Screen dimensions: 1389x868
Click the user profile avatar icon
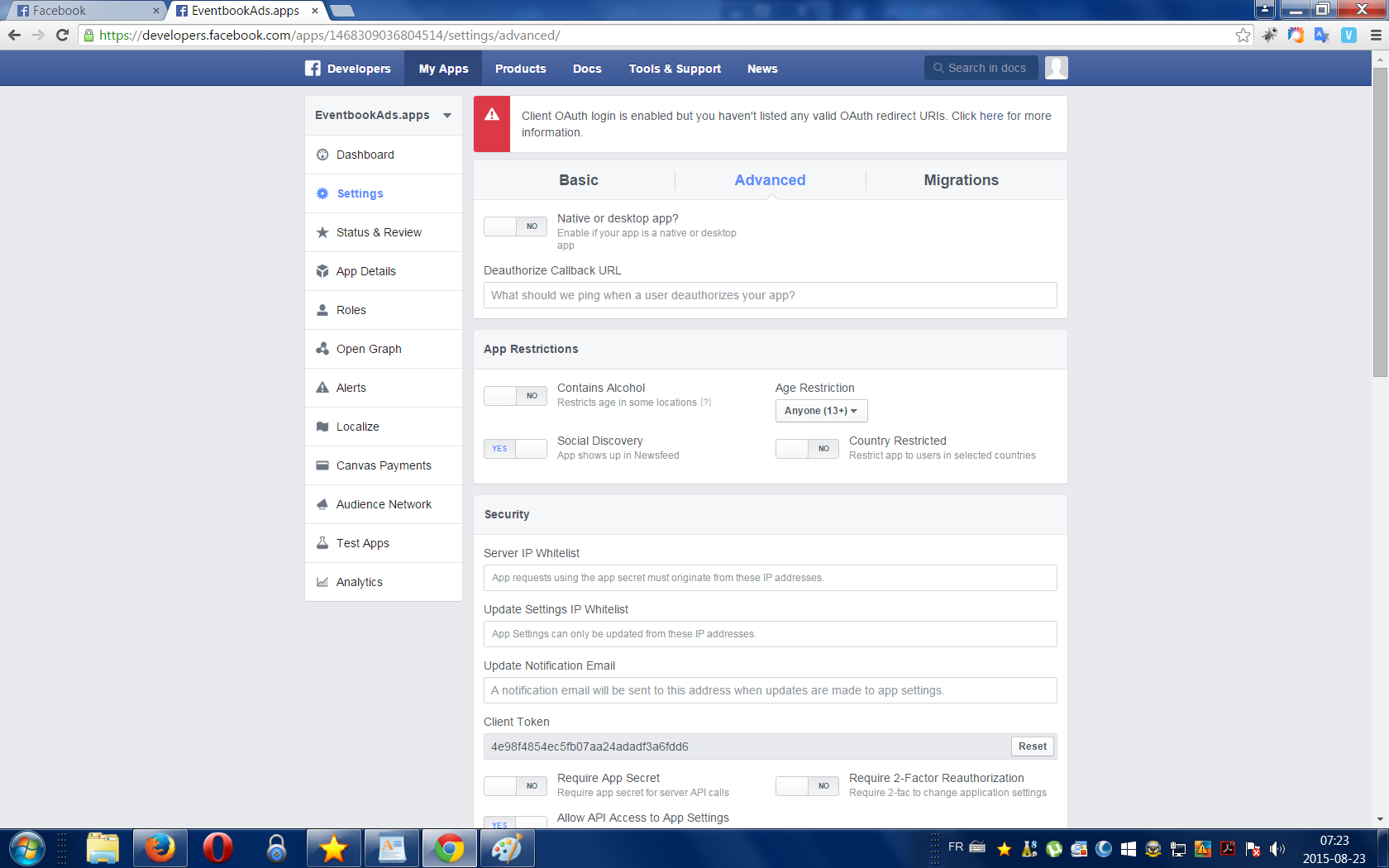point(1056,68)
